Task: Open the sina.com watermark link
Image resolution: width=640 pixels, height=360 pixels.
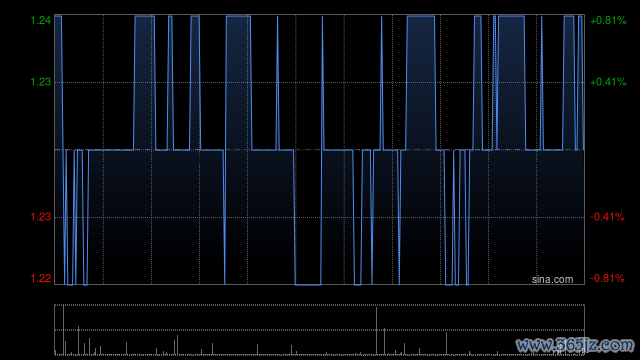Action: (x=552, y=280)
